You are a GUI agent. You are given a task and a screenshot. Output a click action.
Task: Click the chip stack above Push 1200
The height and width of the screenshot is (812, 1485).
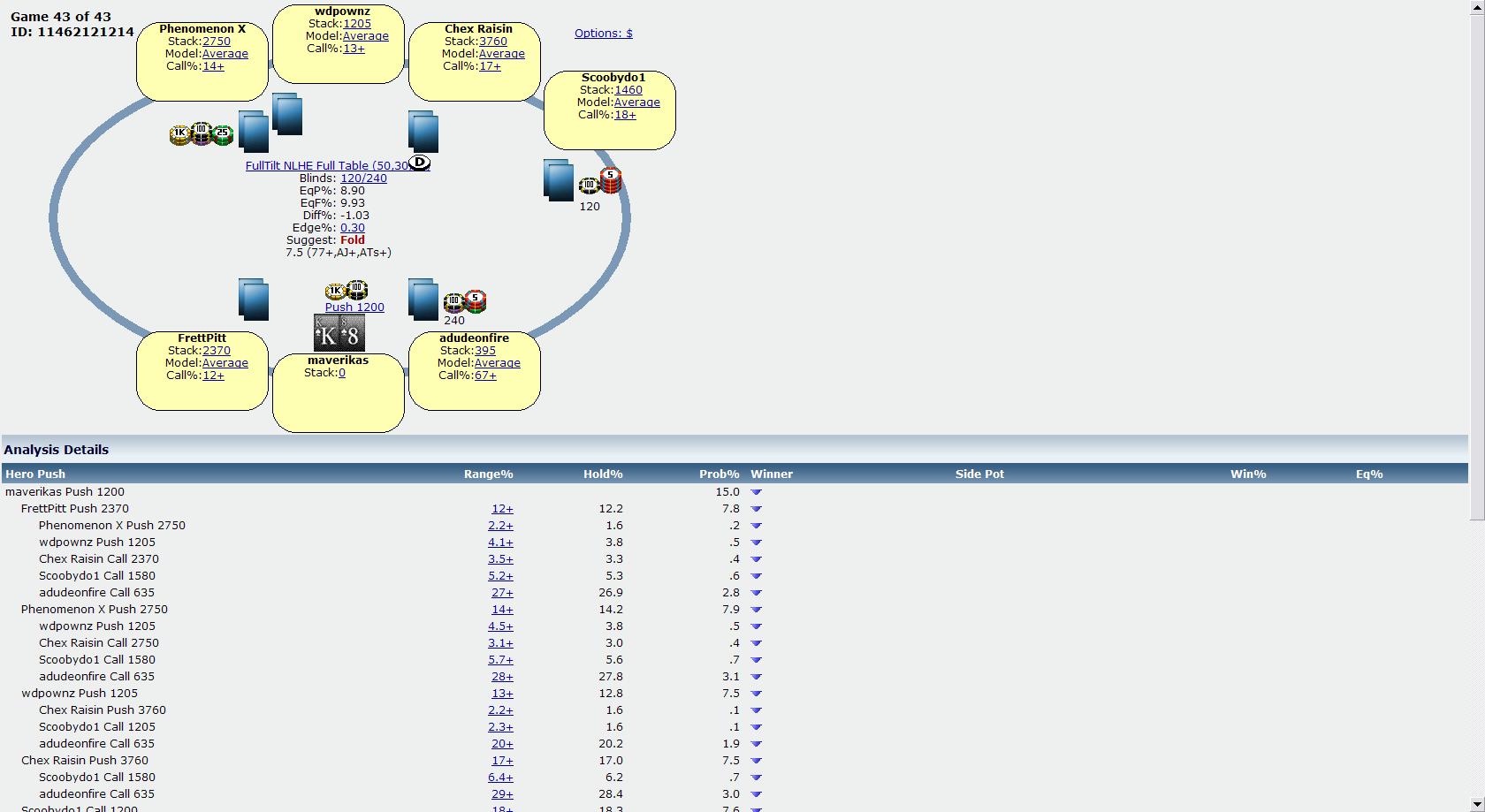(x=346, y=291)
